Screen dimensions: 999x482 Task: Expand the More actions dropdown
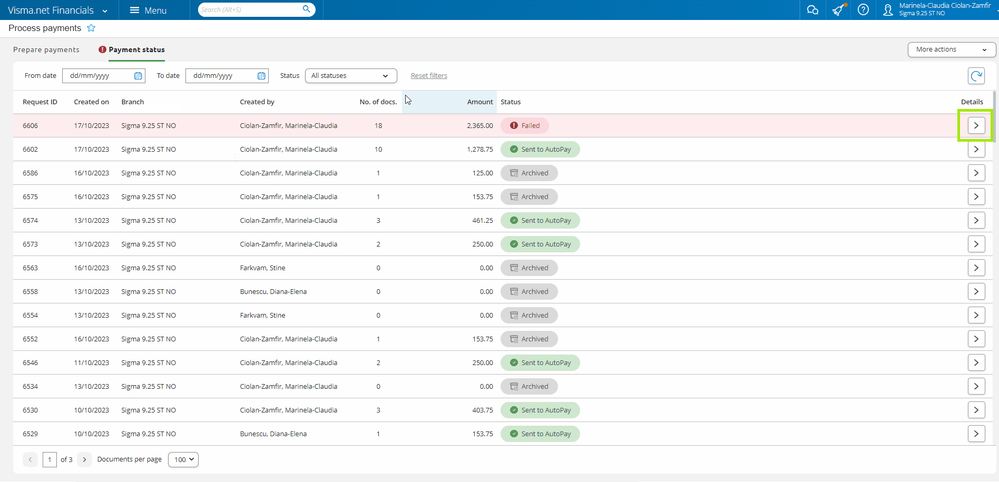(951, 49)
